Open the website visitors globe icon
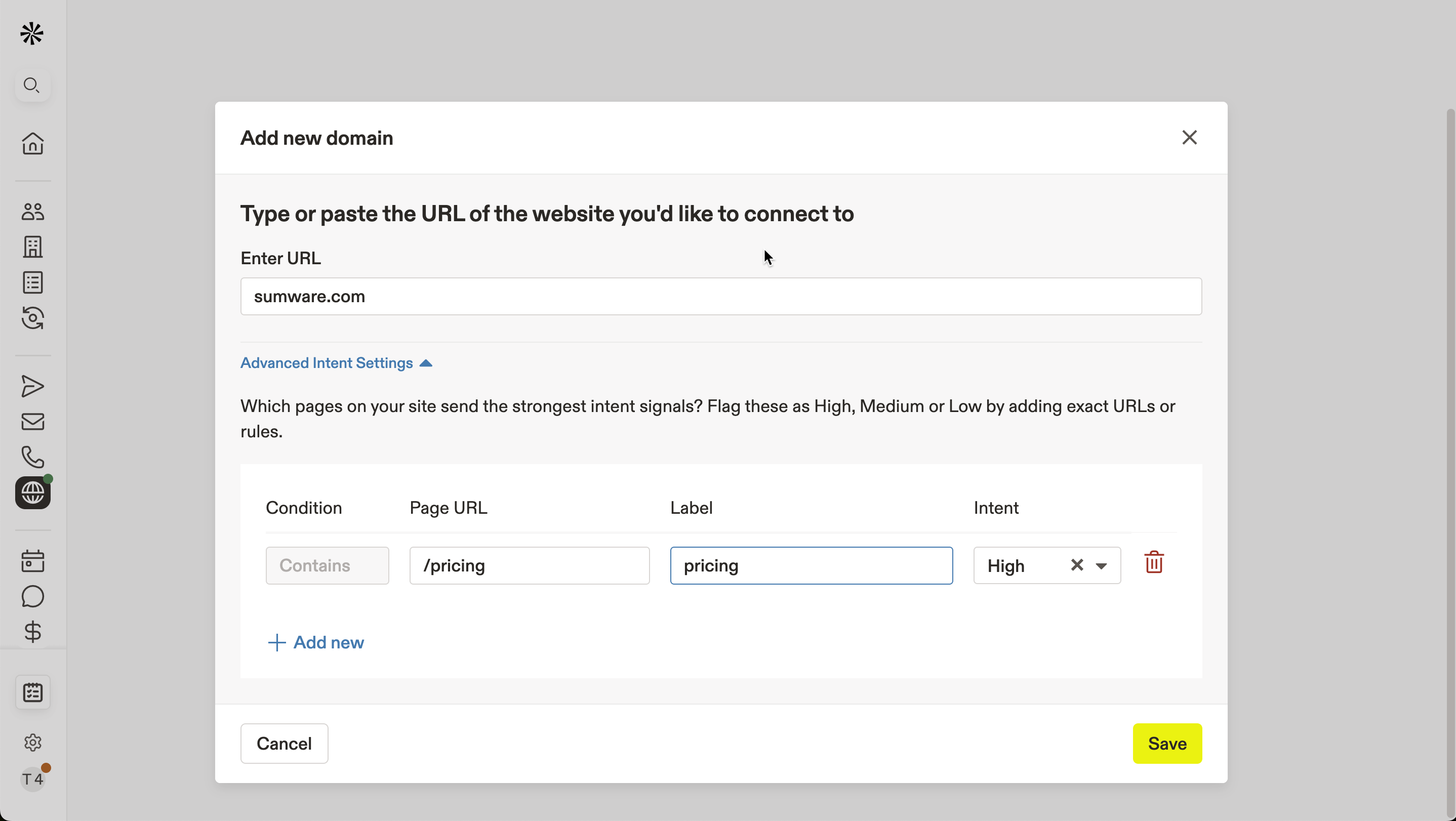 33,492
